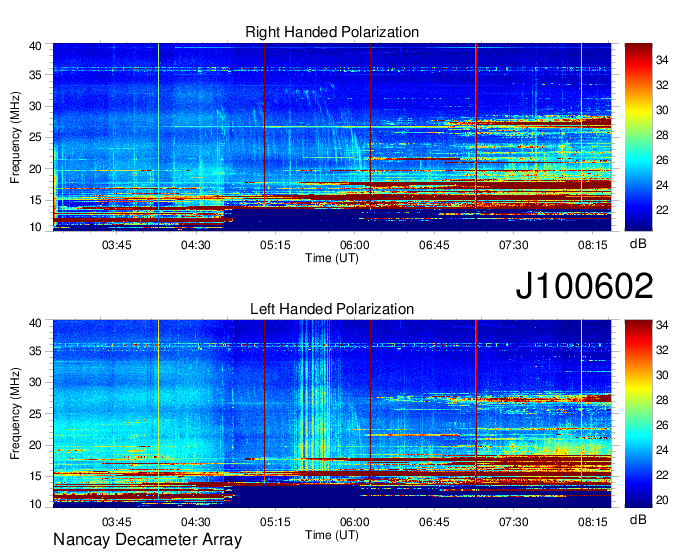Click 28 dB value on right-handed colorbar

662,135
